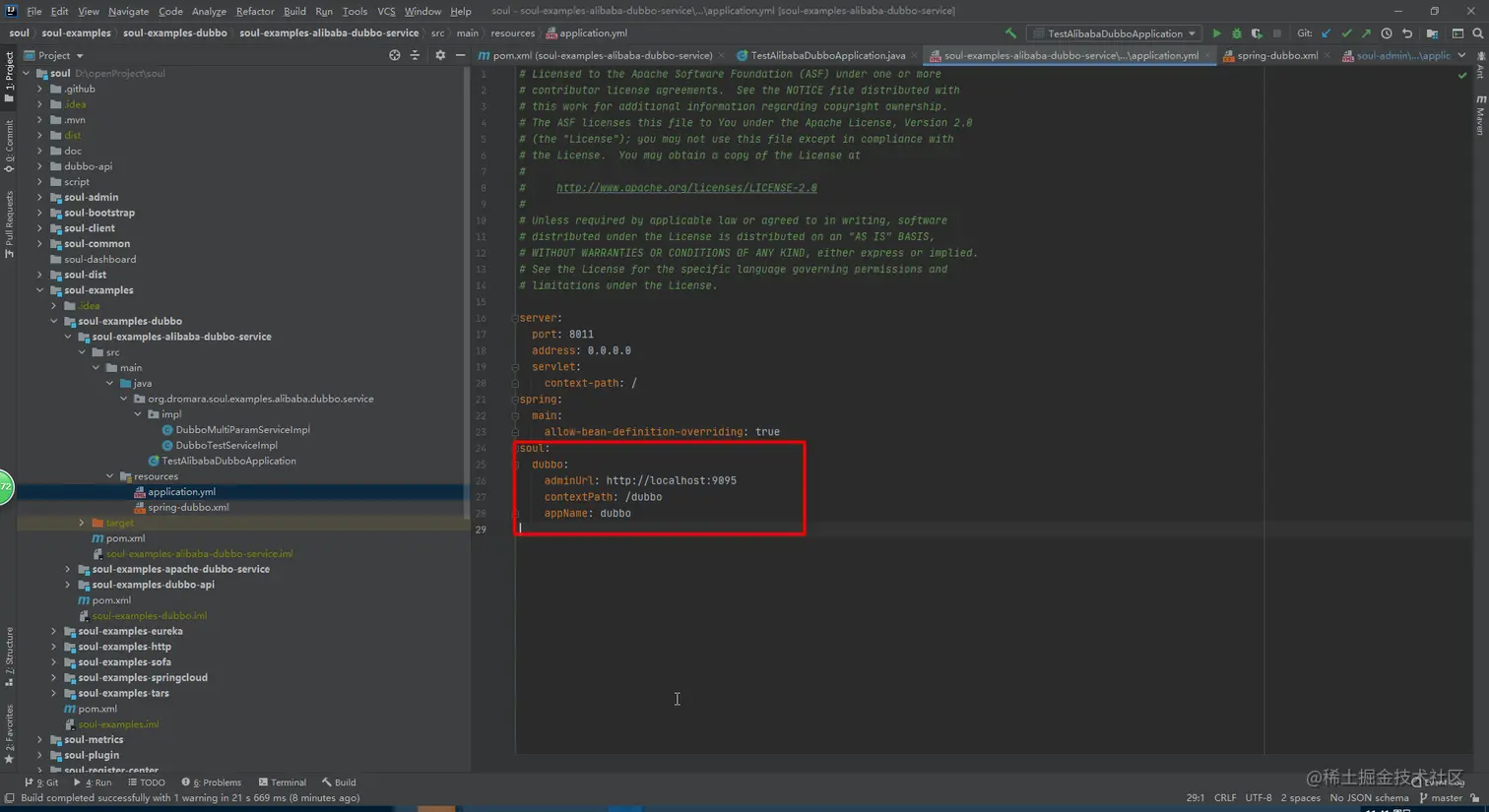Expand soul-examples-apache-dubbo-service folder
Screen dimensions: 1489x812
(x=68, y=569)
